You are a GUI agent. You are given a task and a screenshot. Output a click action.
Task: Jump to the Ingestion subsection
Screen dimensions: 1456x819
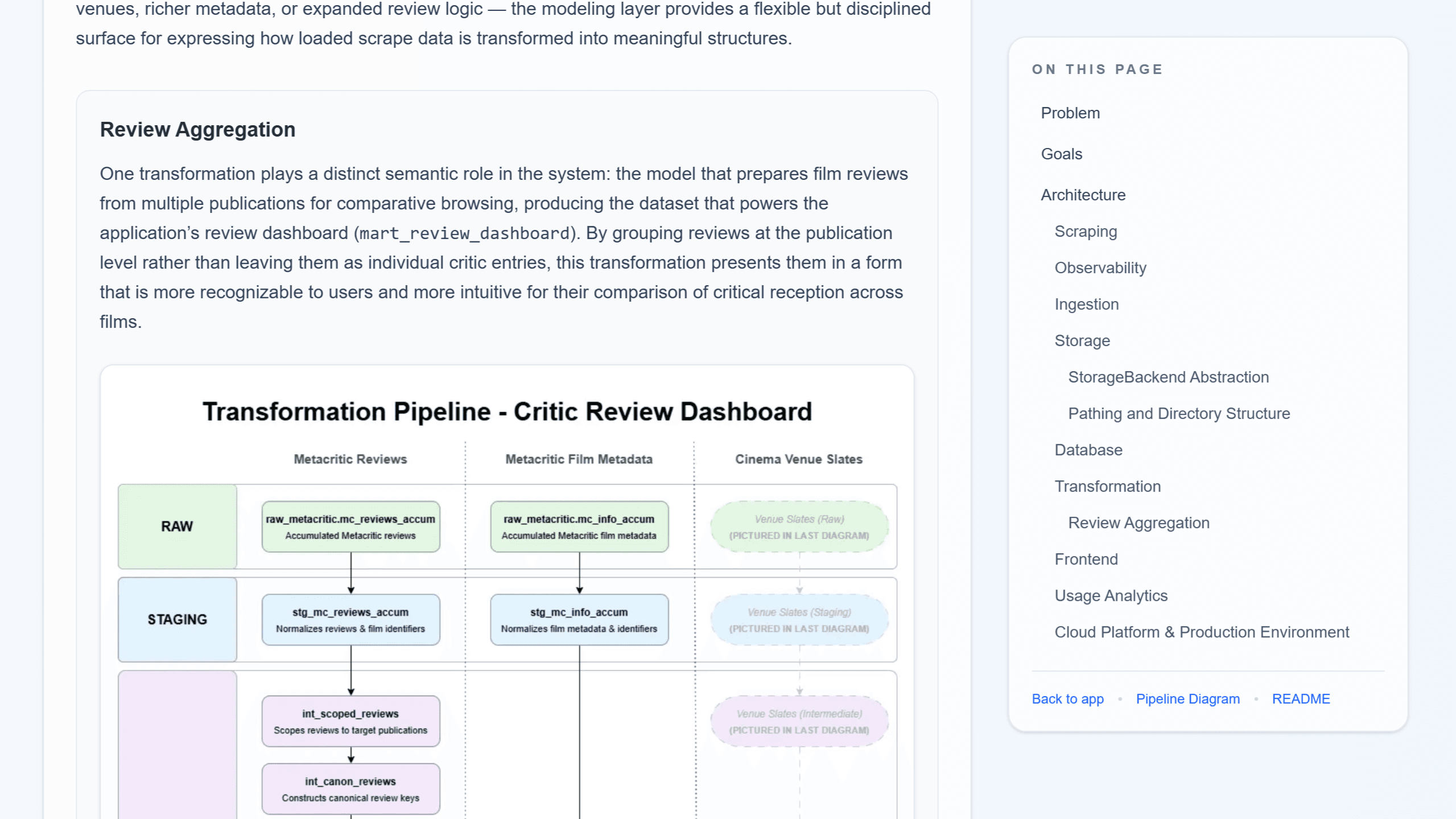[1086, 304]
